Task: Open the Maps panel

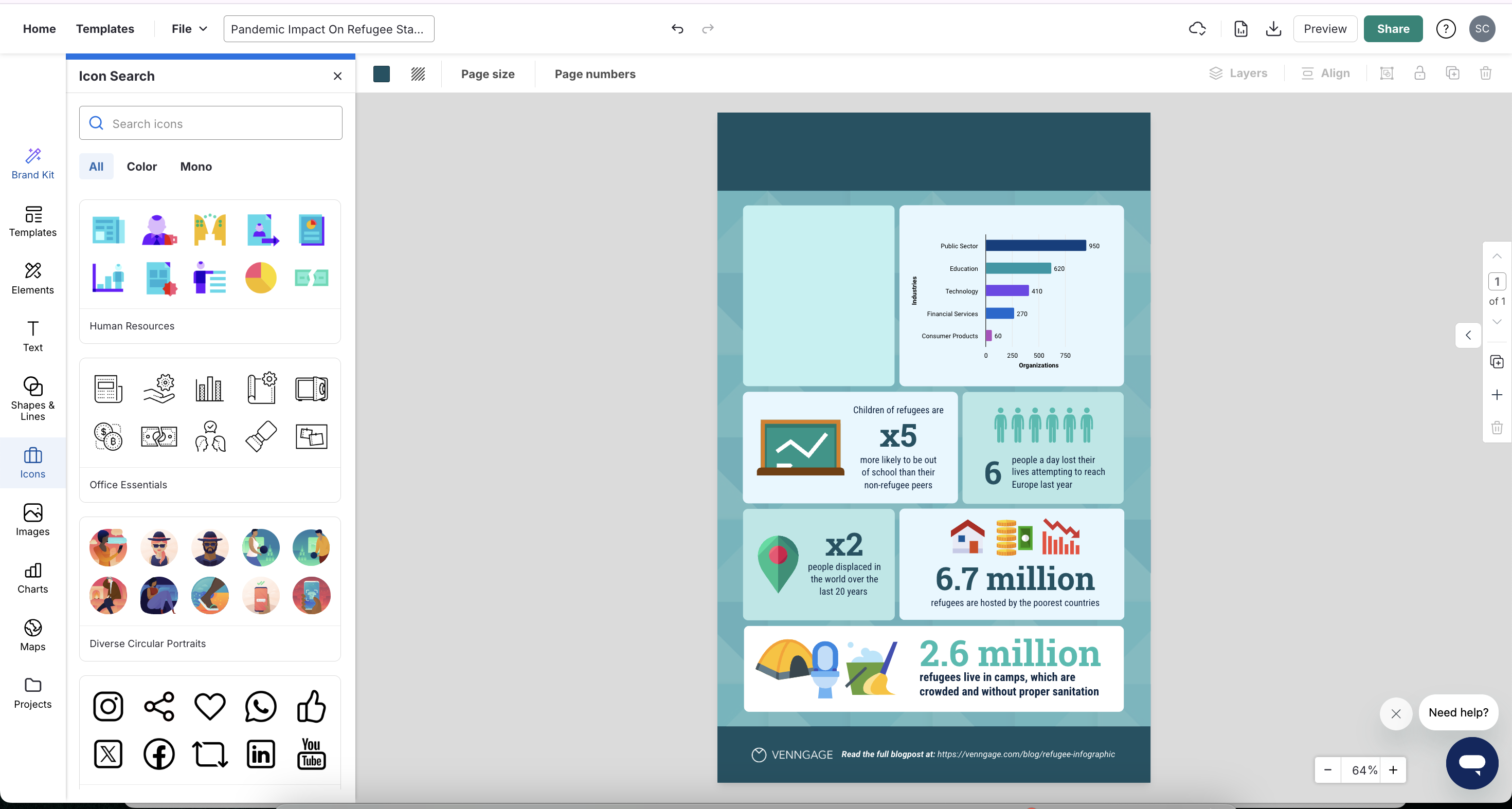Action: point(32,635)
